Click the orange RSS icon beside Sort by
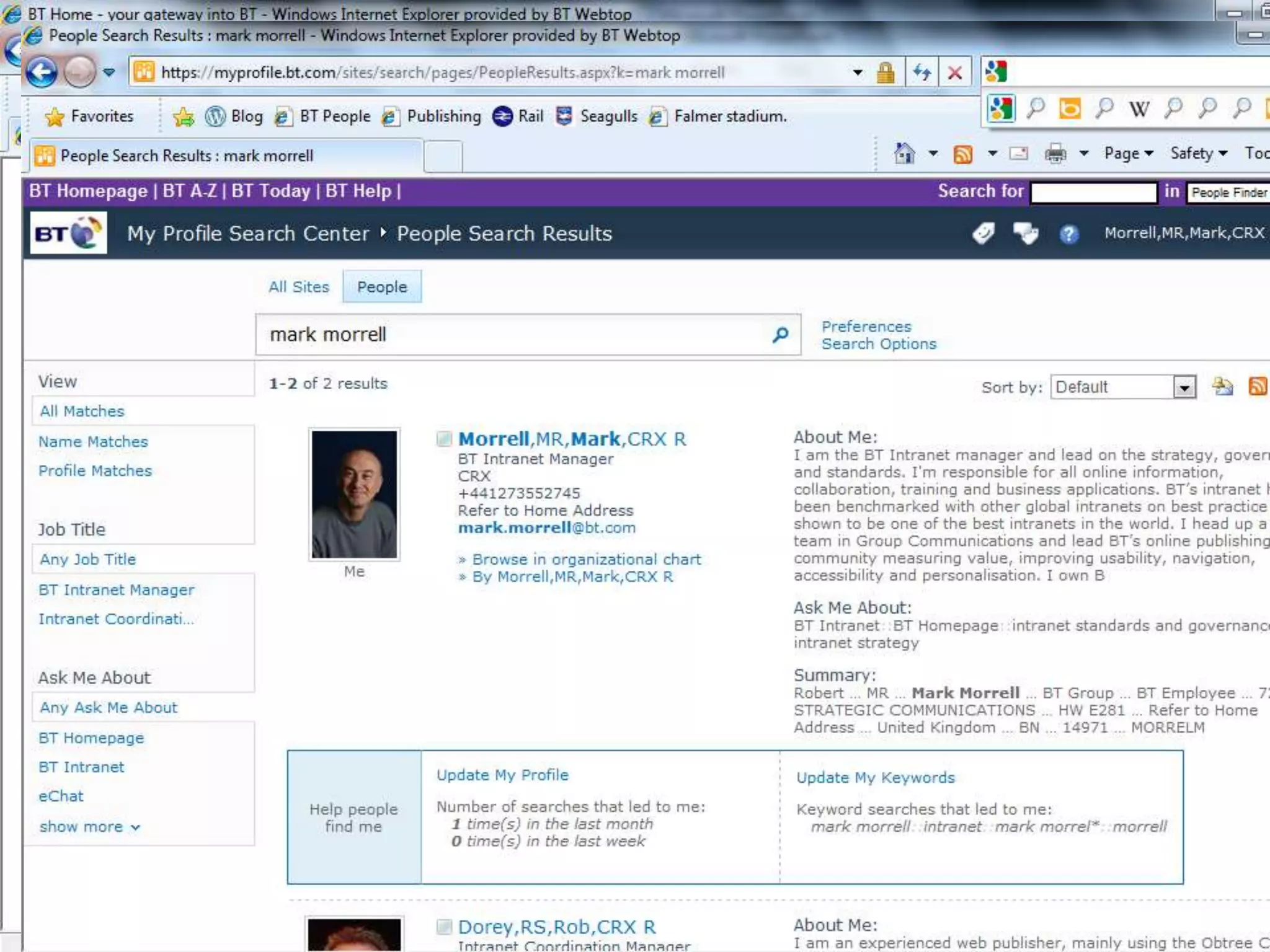This screenshot has height=952, width=1270. (x=1258, y=387)
